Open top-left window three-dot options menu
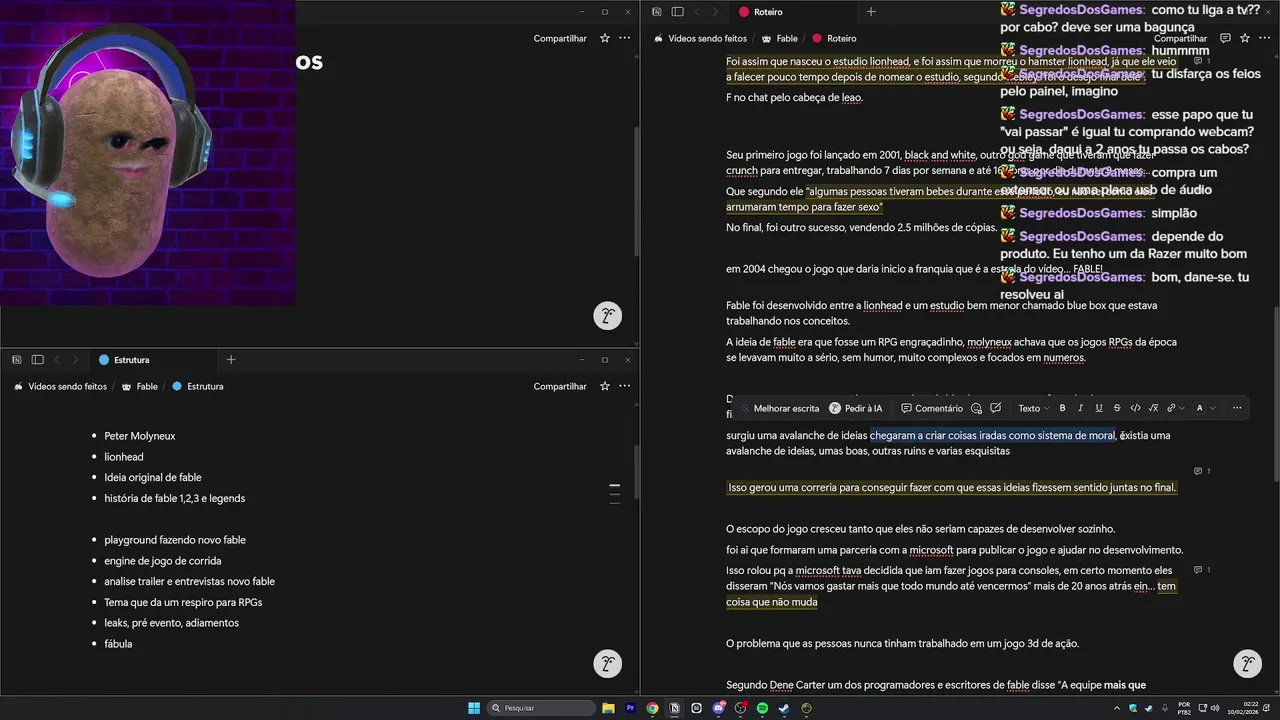1280x720 pixels. [x=624, y=38]
